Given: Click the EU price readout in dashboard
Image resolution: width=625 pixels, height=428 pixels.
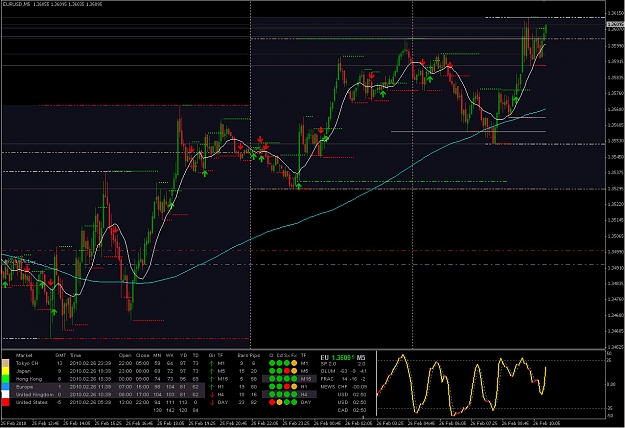Looking at the screenshot, I should pos(343,357).
